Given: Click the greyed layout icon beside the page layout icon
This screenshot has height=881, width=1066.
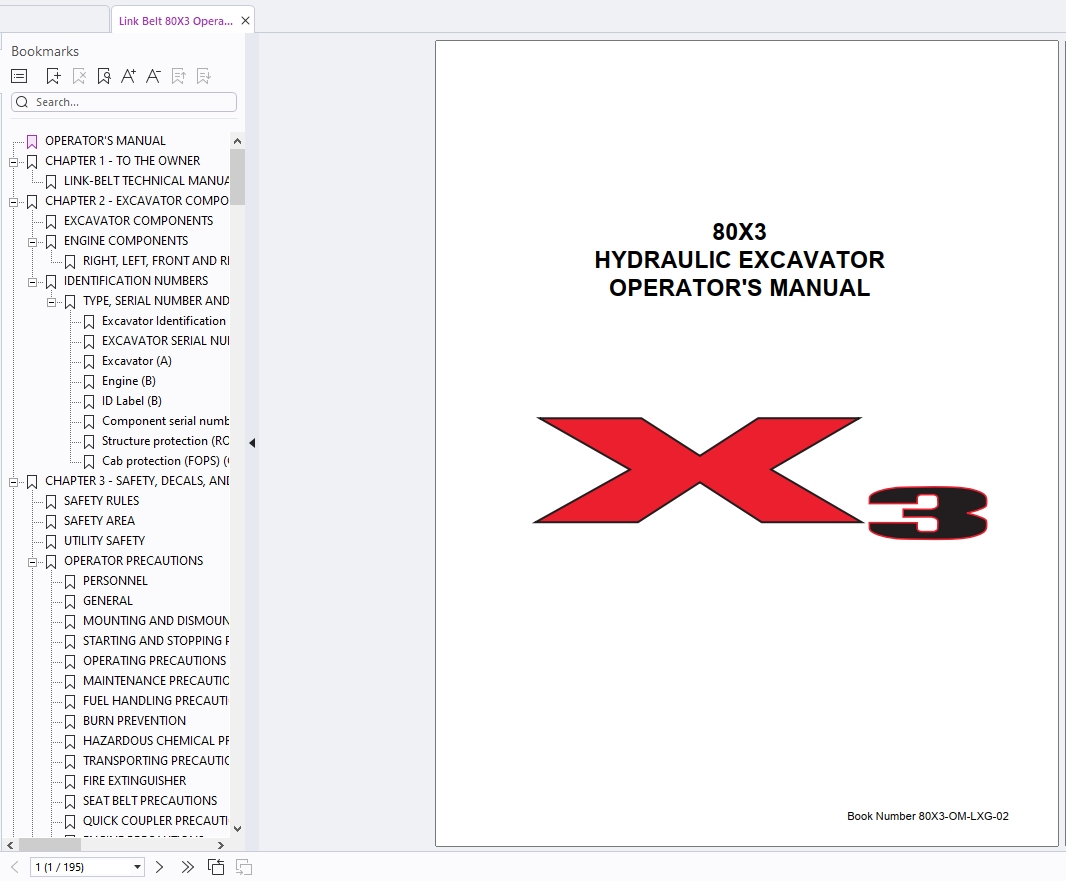Looking at the screenshot, I should [243, 867].
